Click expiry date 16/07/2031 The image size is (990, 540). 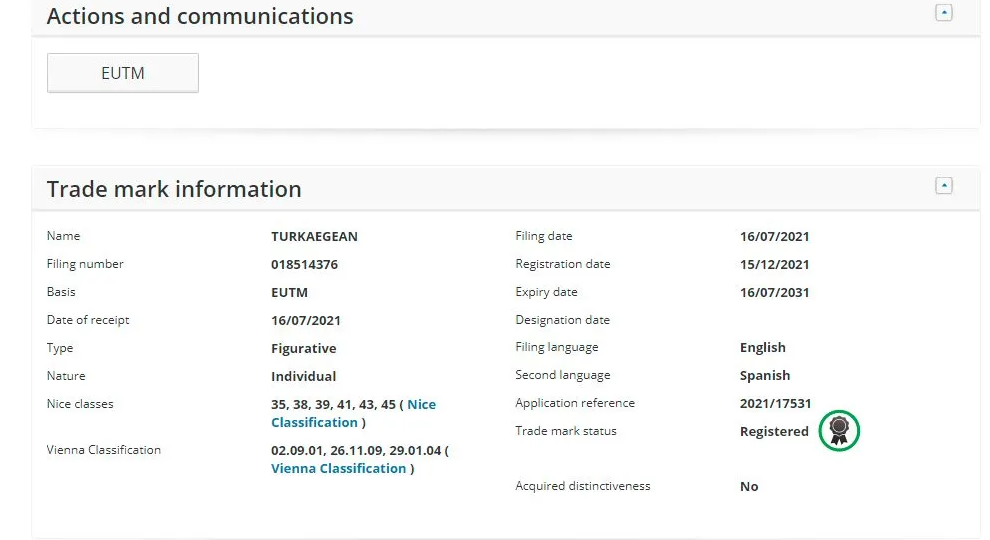pos(775,292)
